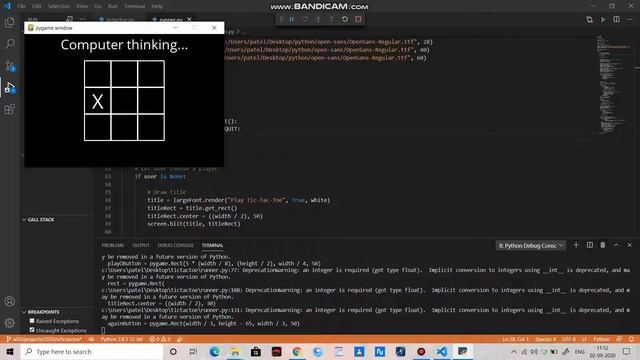
Task: Open Google Chrome from the taskbar
Action: click(297, 351)
